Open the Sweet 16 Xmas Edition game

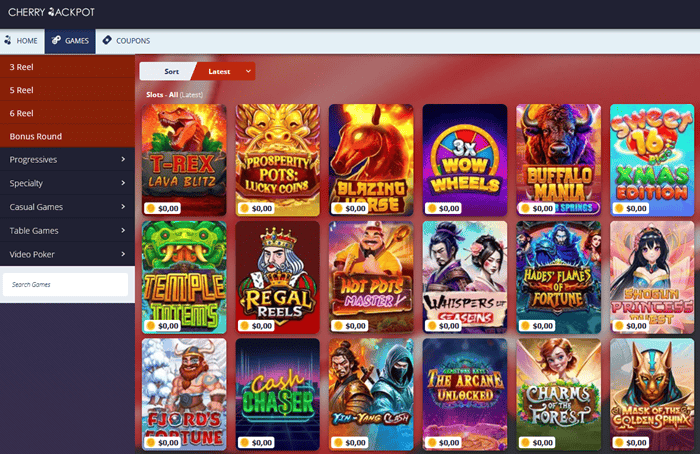coord(652,160)
